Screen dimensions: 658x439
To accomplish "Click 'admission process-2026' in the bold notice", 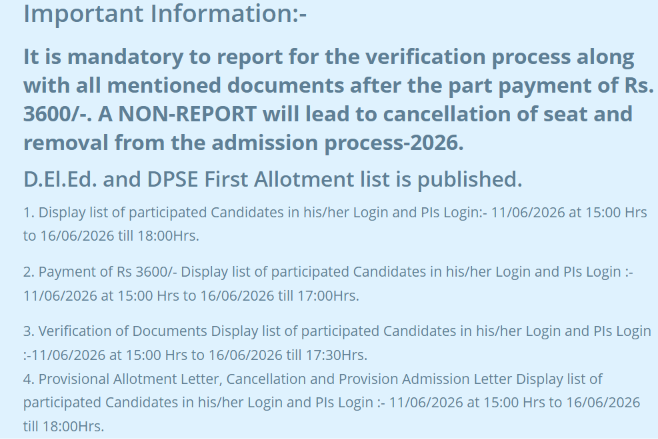I will tap(355, 143).
